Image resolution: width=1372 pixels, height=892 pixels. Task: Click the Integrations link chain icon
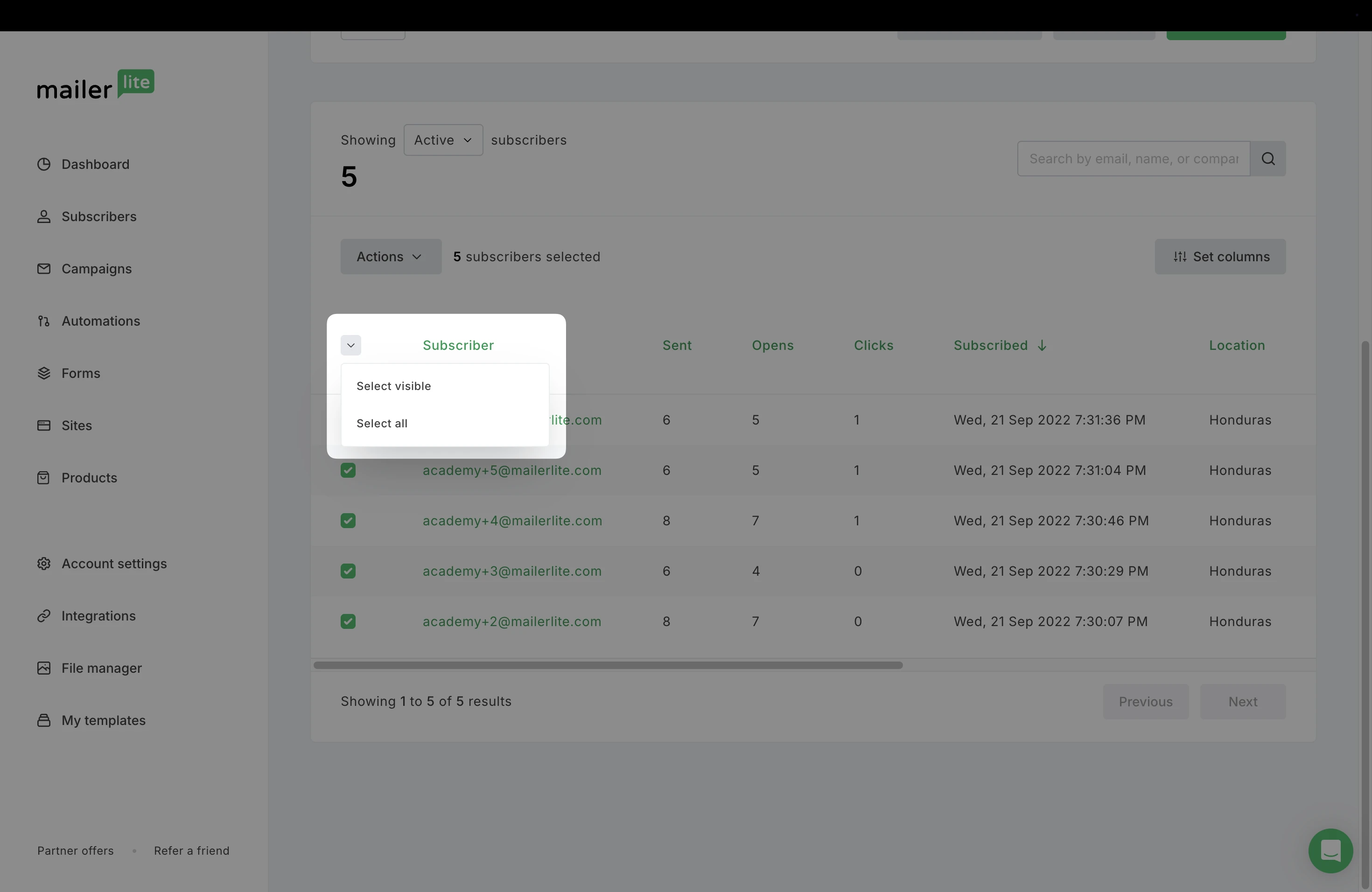tap(44, 616)
